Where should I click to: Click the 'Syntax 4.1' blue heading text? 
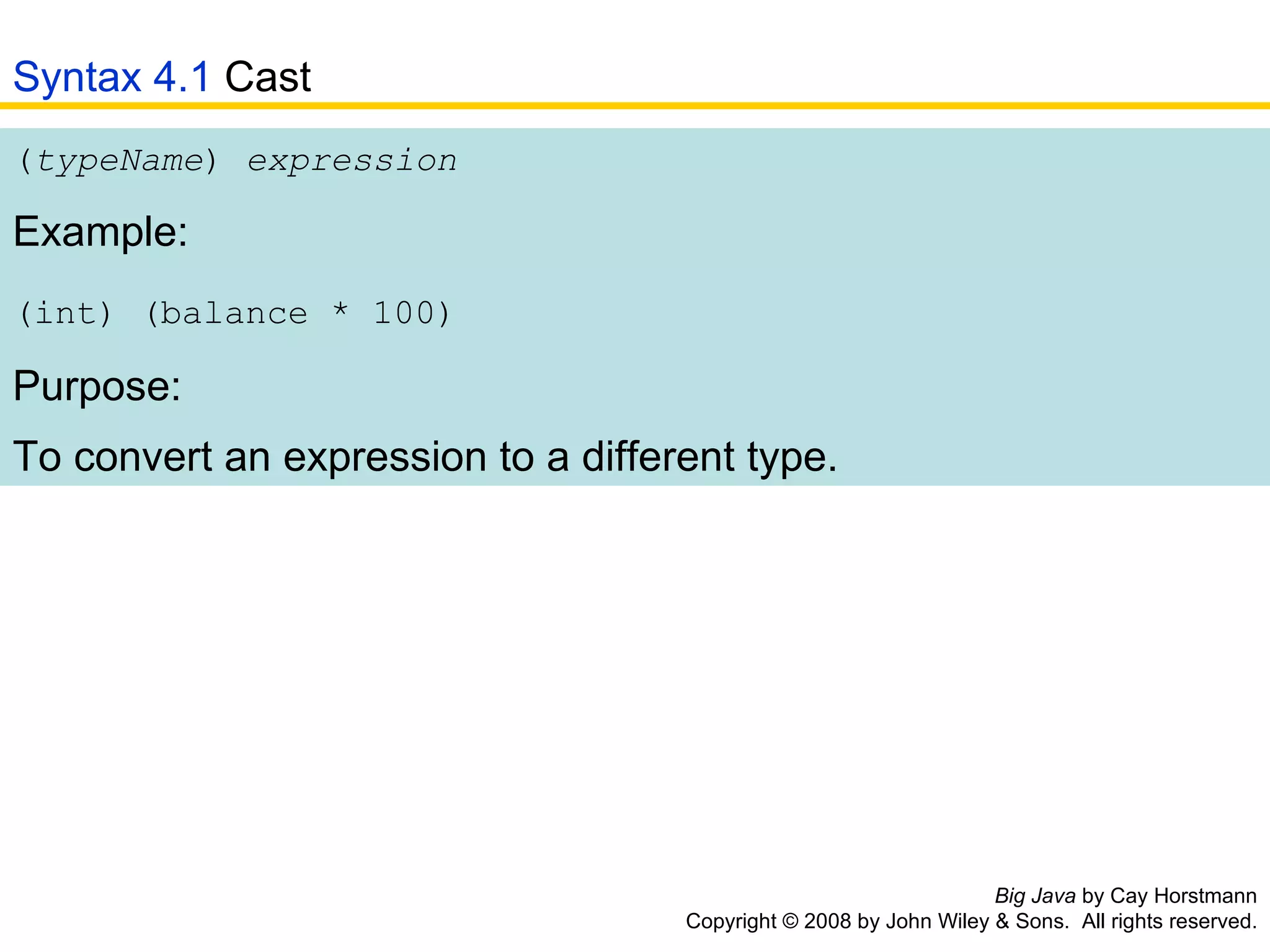coord(112,77)
